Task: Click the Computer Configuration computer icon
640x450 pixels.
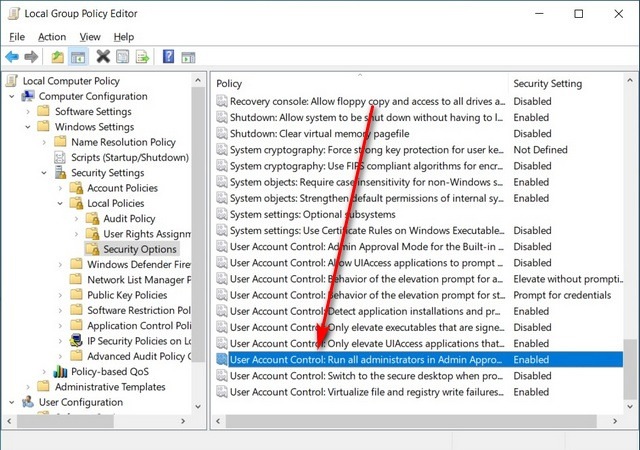Action: (28, 96)
